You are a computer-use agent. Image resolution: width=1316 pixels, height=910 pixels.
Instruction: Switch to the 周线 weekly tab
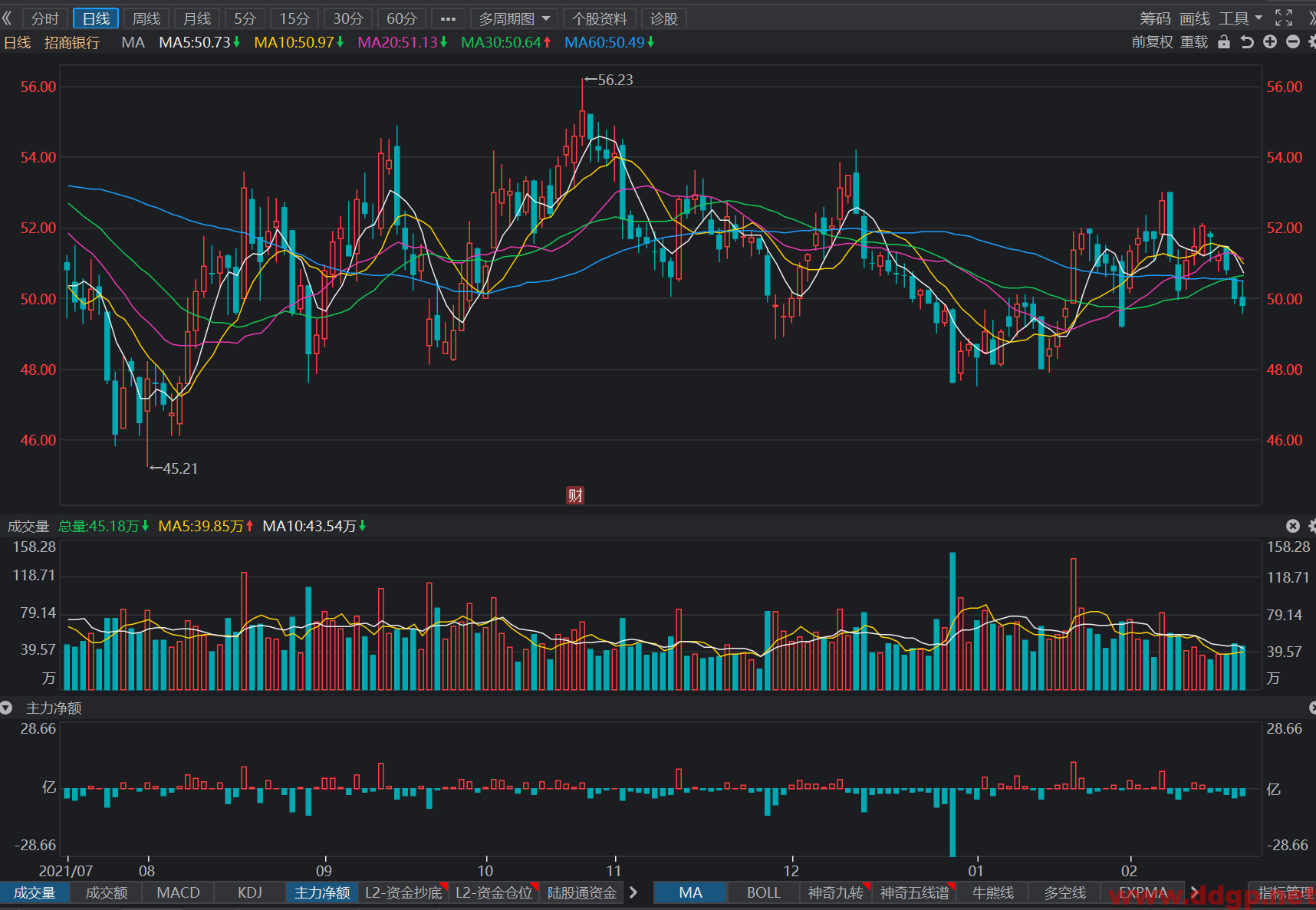pos(146,18)
